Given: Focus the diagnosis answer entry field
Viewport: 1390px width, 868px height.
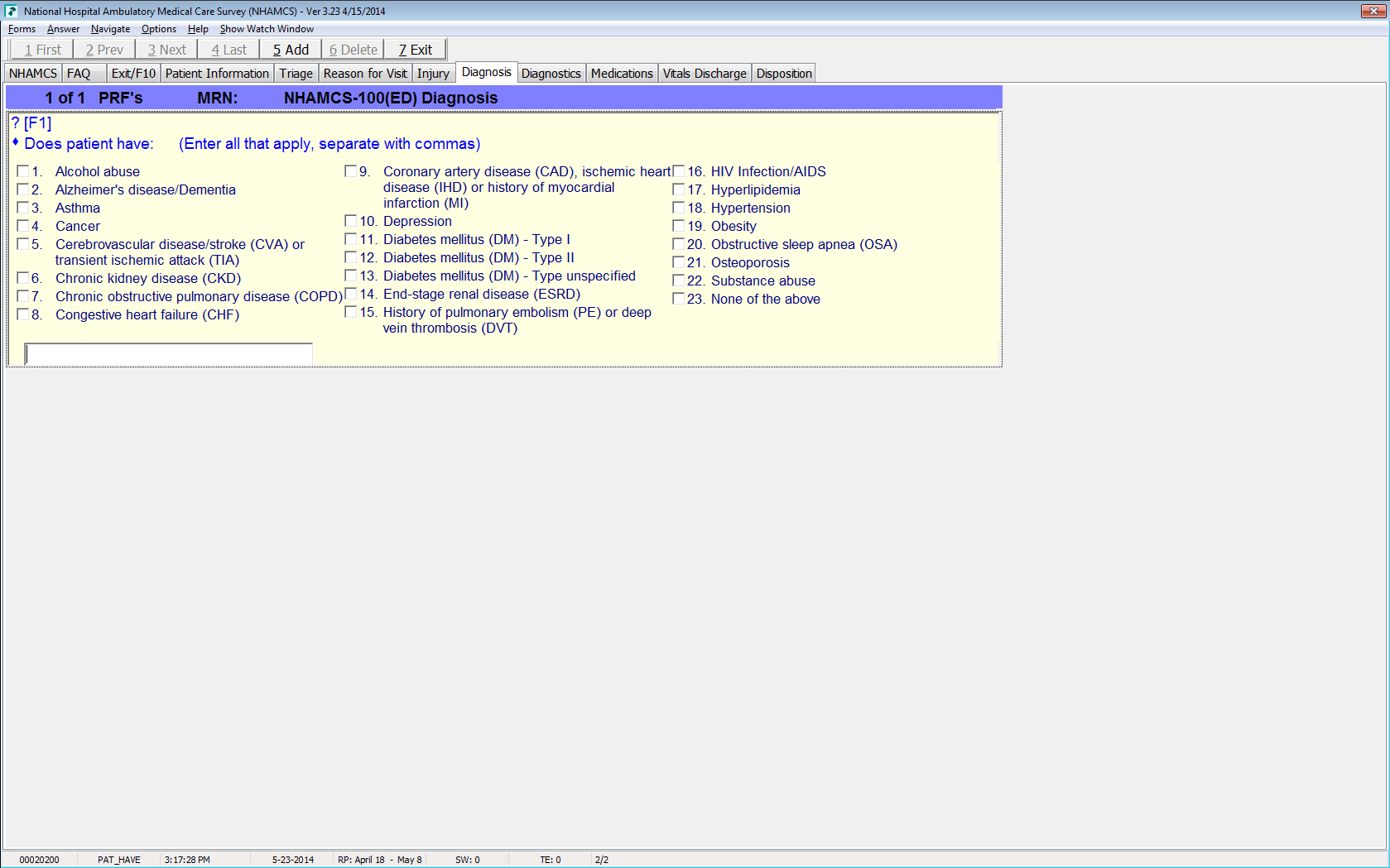Looking at the screenshot, I should (x=169, y=354).
